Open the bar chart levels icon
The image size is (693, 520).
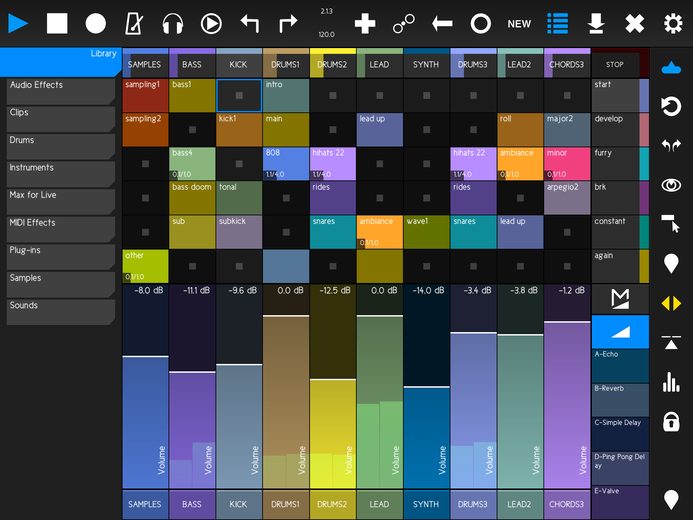(671, 382)
